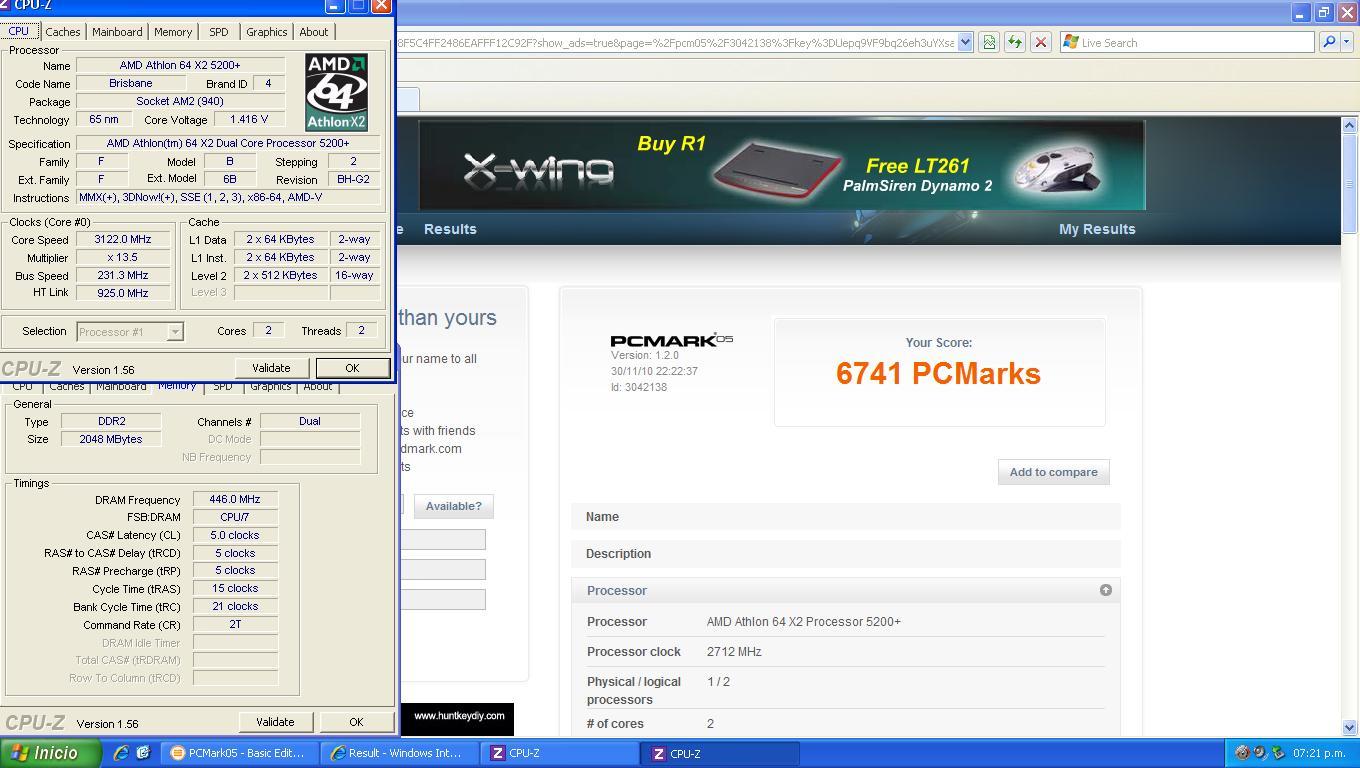Open the Results navigation link
Screen dimensions: 1360x768
click(450, 229)
